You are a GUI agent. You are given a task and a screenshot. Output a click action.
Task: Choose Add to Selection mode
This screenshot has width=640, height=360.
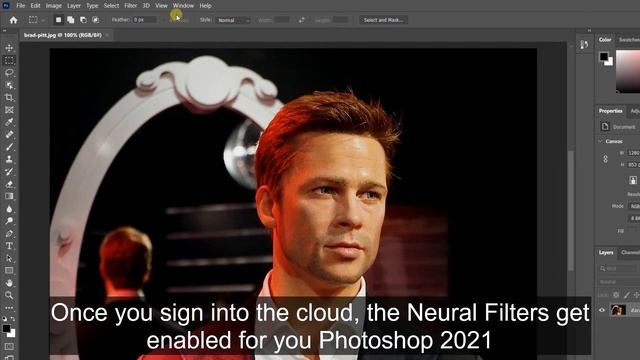pyautogui.click(x=71, y=20)
